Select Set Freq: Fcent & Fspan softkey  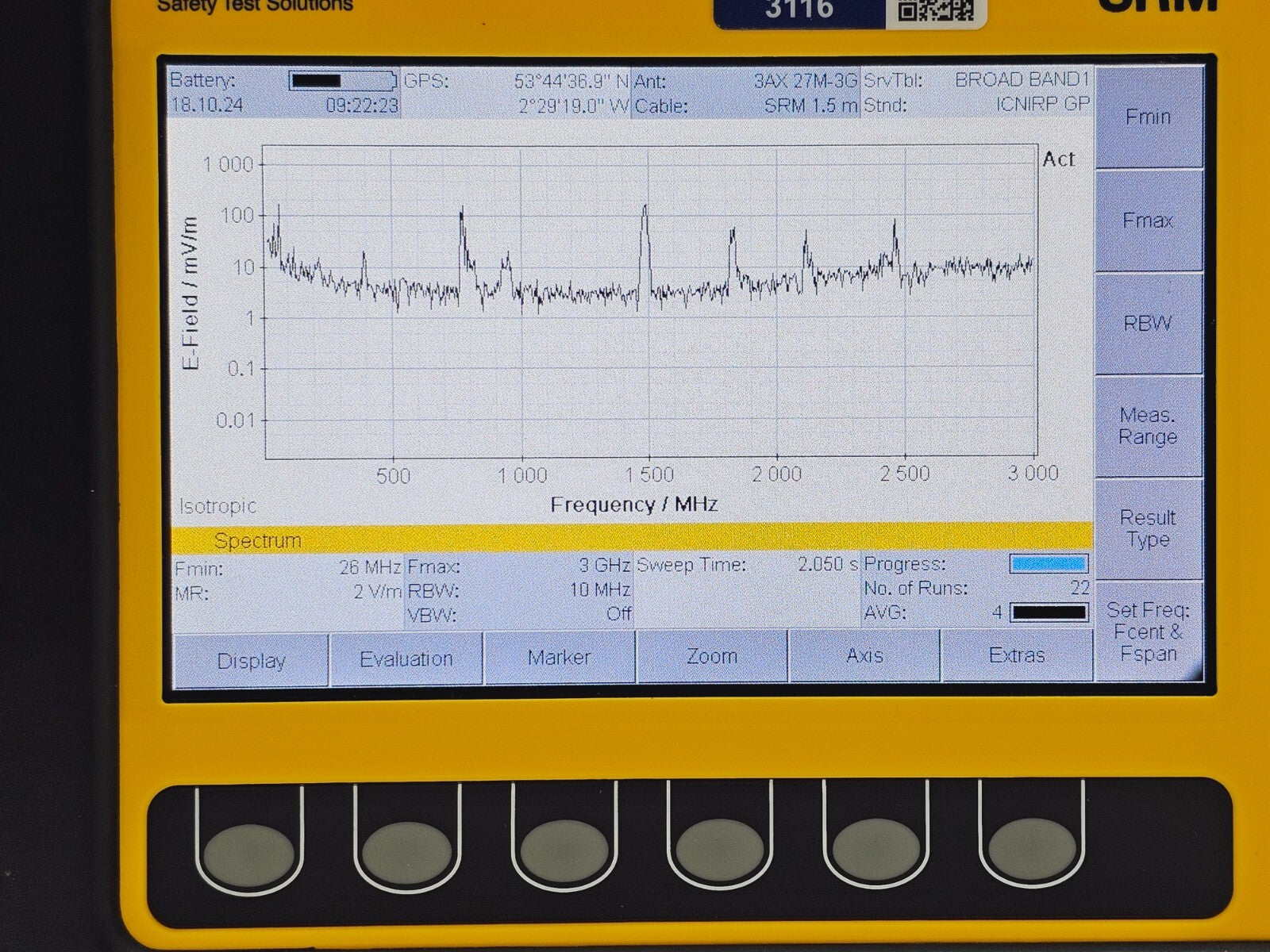1148,631
